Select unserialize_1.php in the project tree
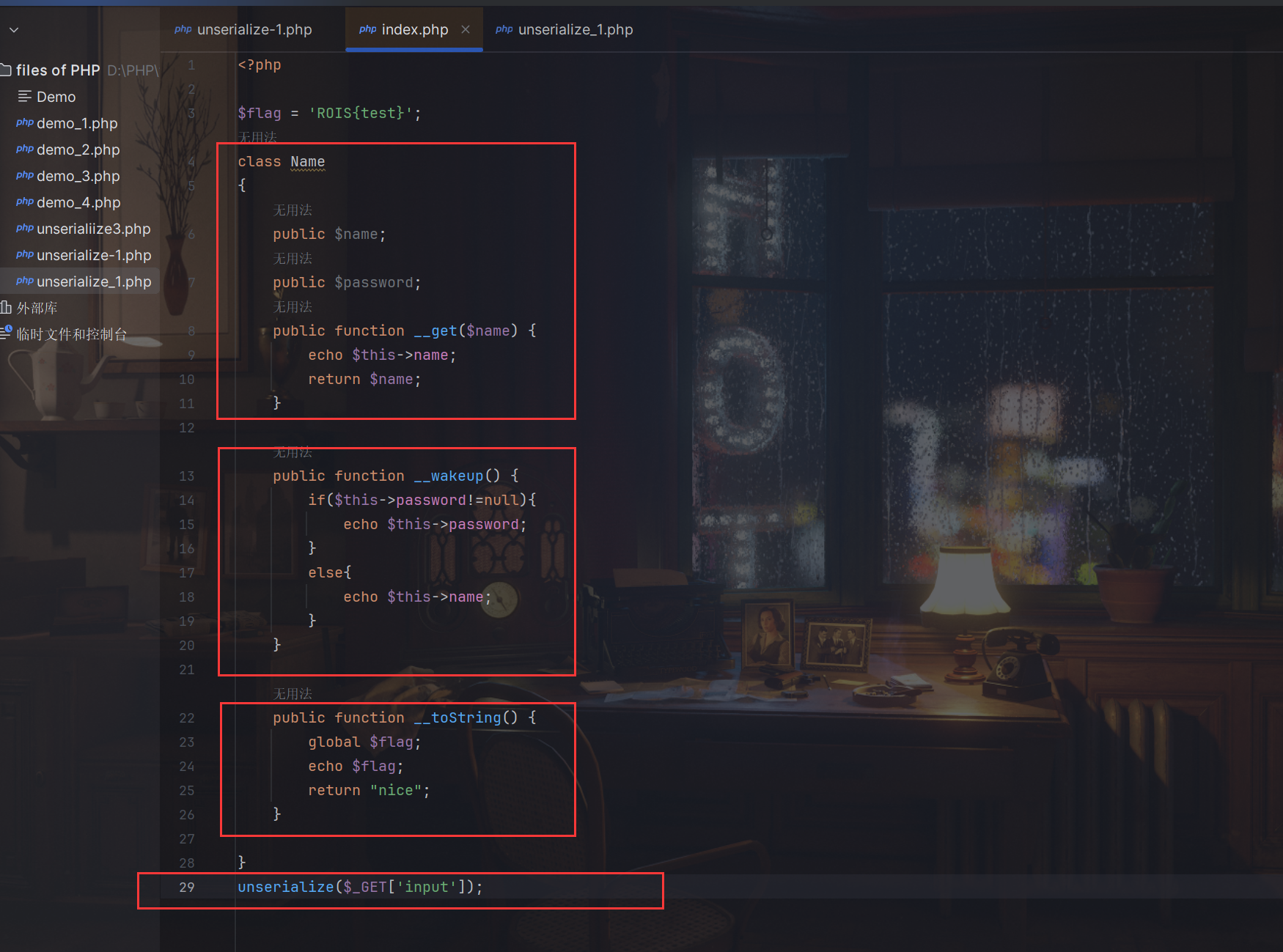 94,281
